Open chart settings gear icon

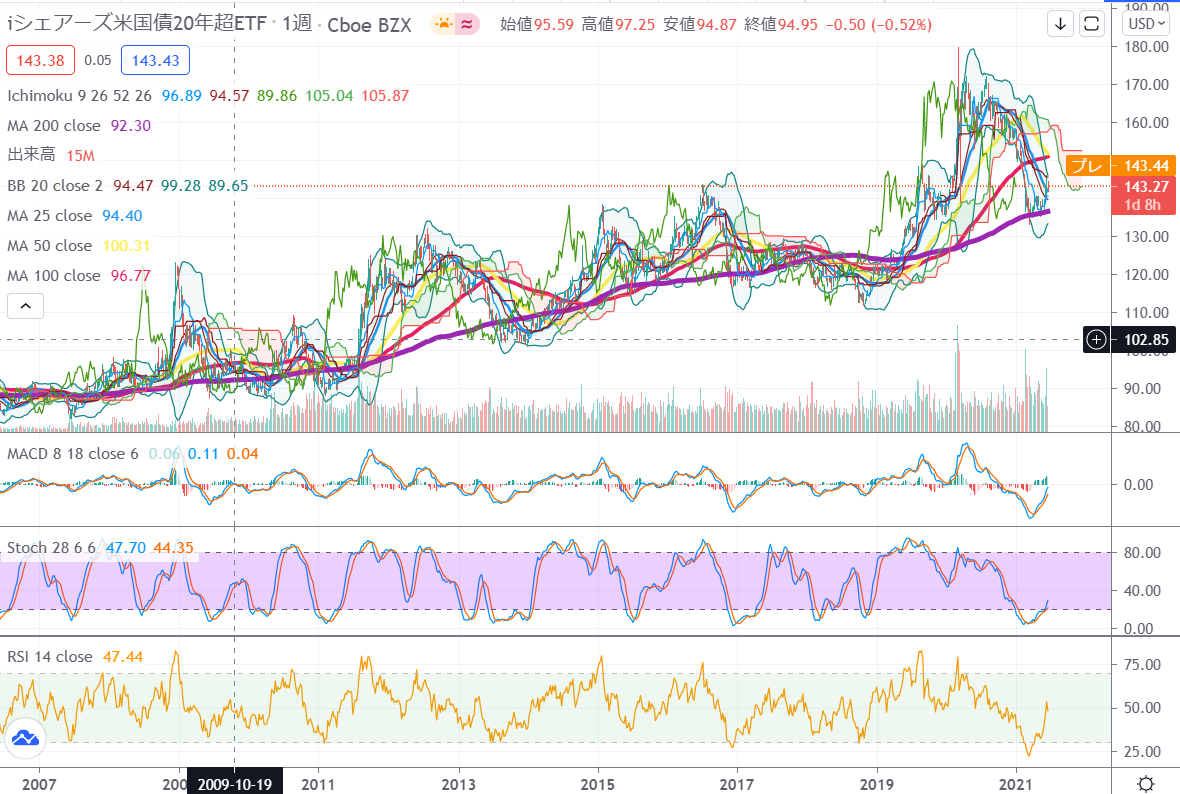tap(1145, 783)
